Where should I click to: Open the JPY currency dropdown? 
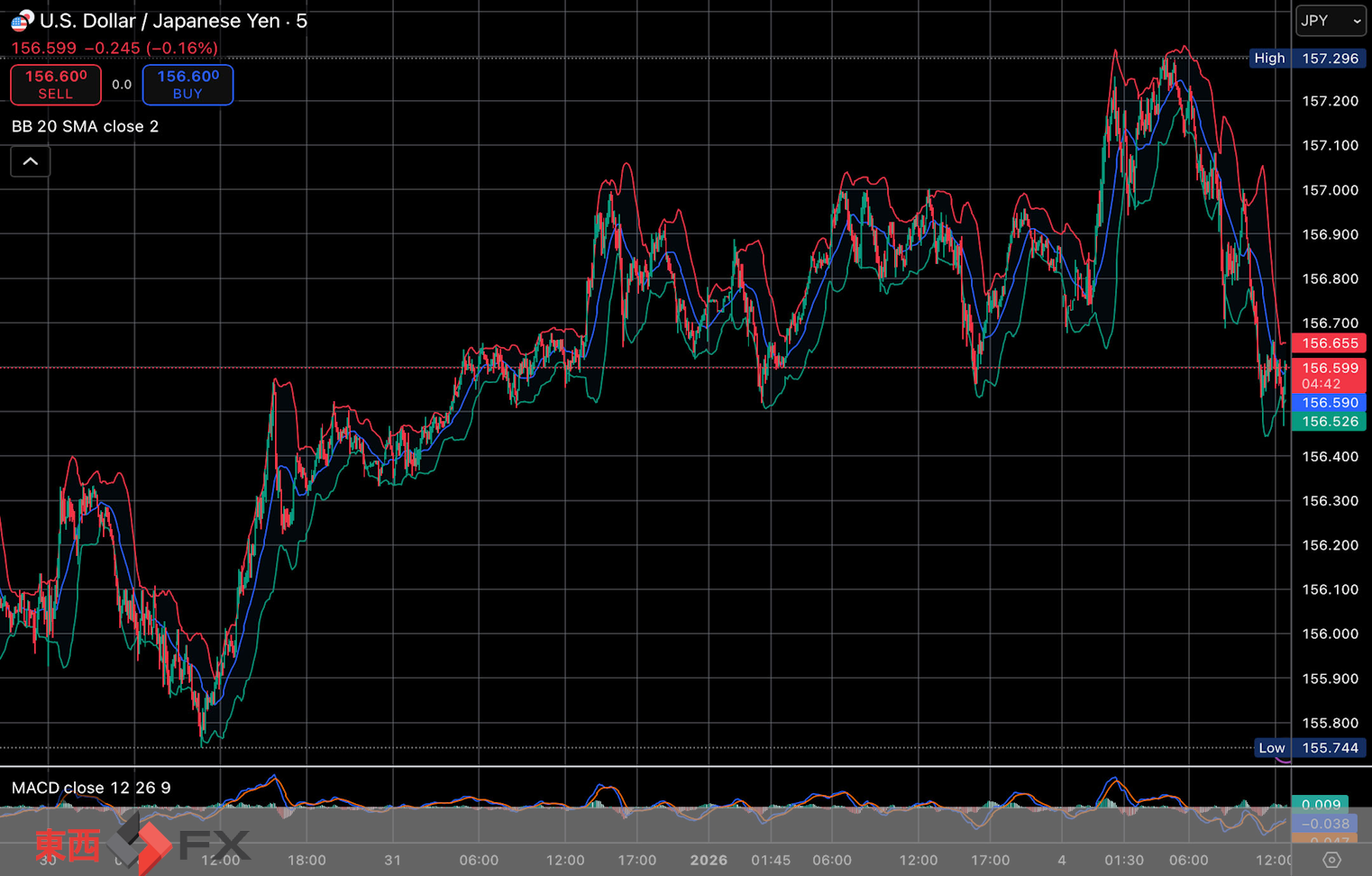pyautogui.click(x=1331, y=21)
